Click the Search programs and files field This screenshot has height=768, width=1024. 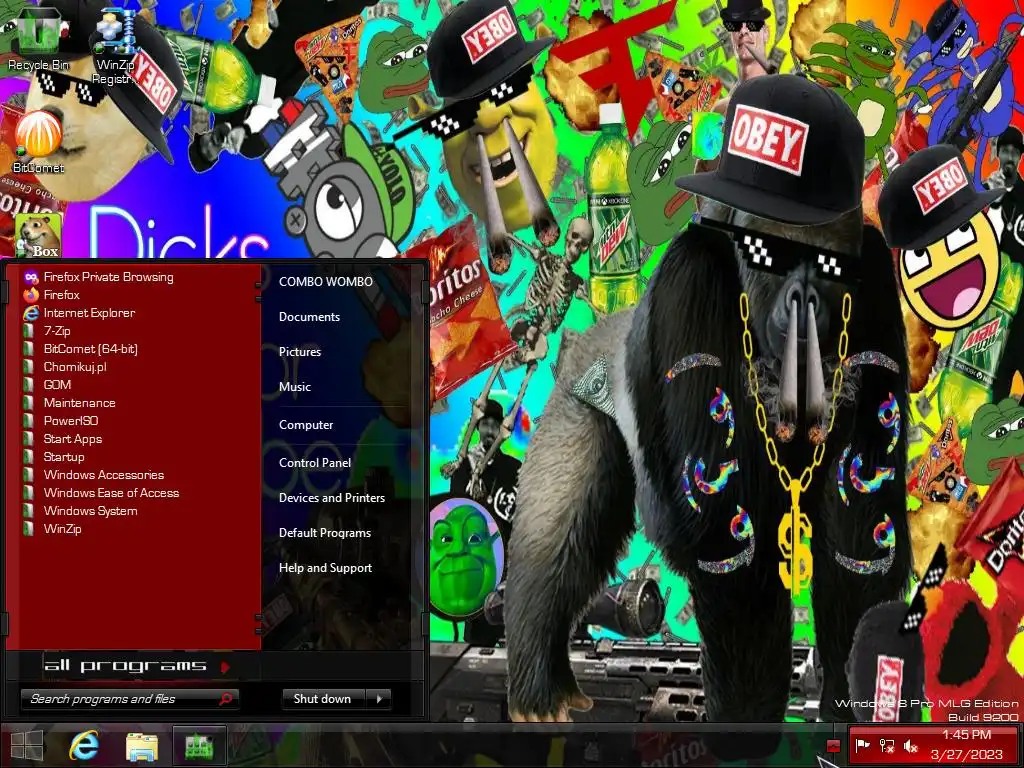[129, 699]
